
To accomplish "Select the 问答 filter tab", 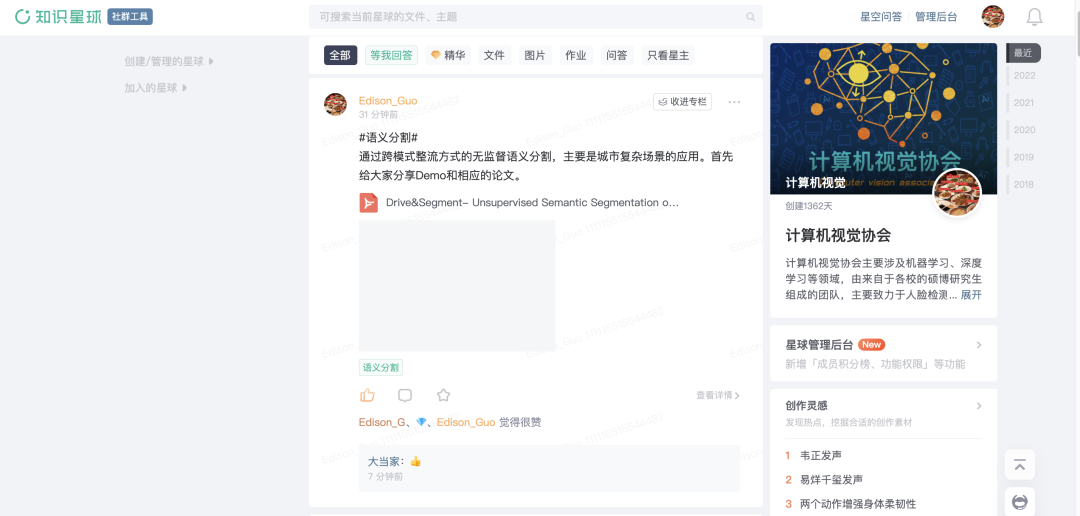I will pyautogui.click(x=616, y=56).
